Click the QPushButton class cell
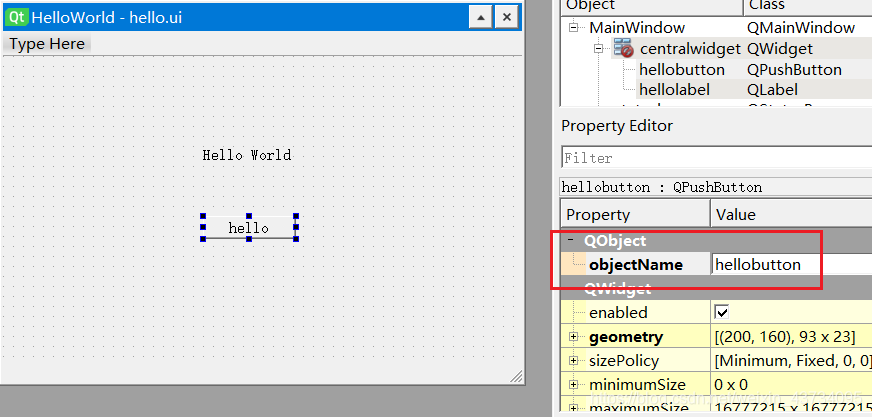 click(x=794, y=70)
